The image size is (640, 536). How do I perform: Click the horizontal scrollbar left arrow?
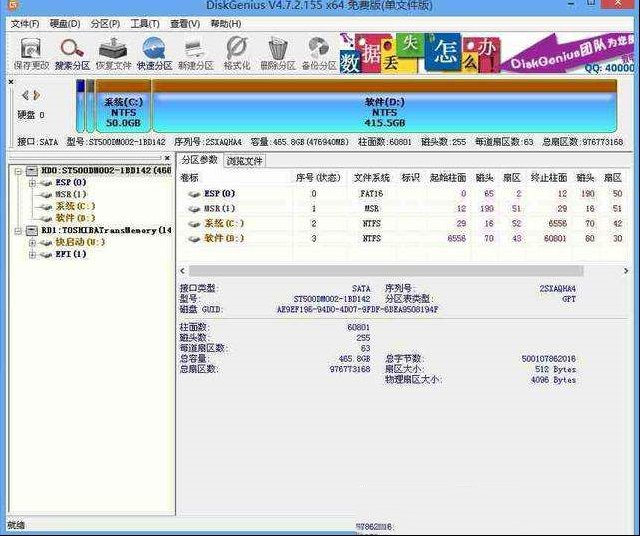(x=182, y=270)
